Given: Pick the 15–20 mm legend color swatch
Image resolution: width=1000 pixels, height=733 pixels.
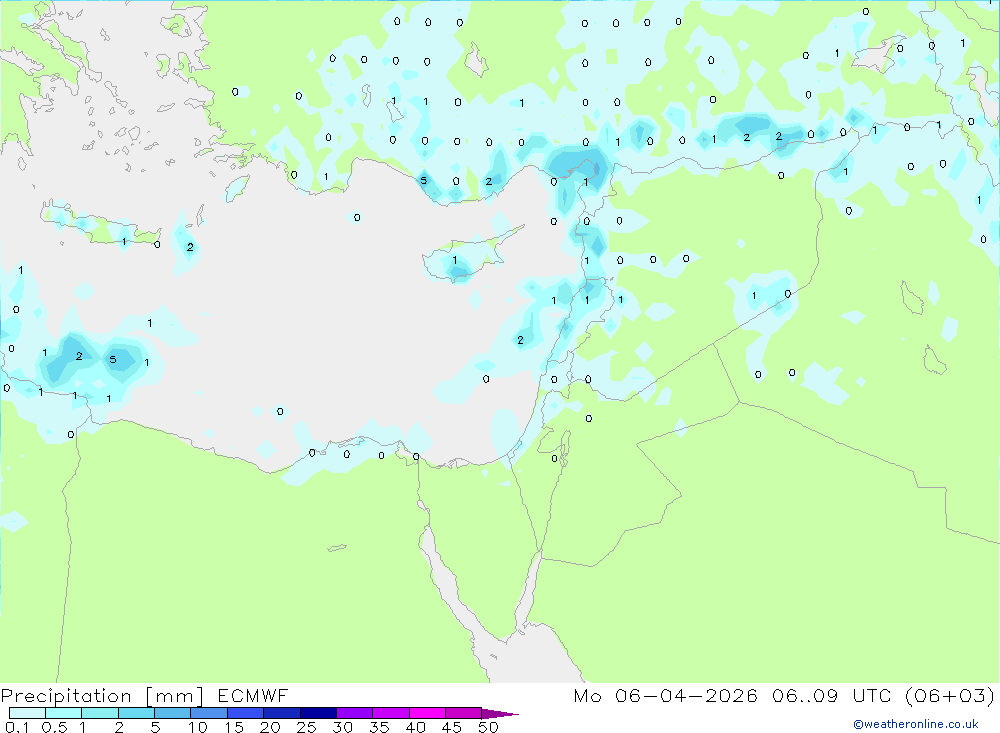Looking at the screenshot, I should 246,713.
